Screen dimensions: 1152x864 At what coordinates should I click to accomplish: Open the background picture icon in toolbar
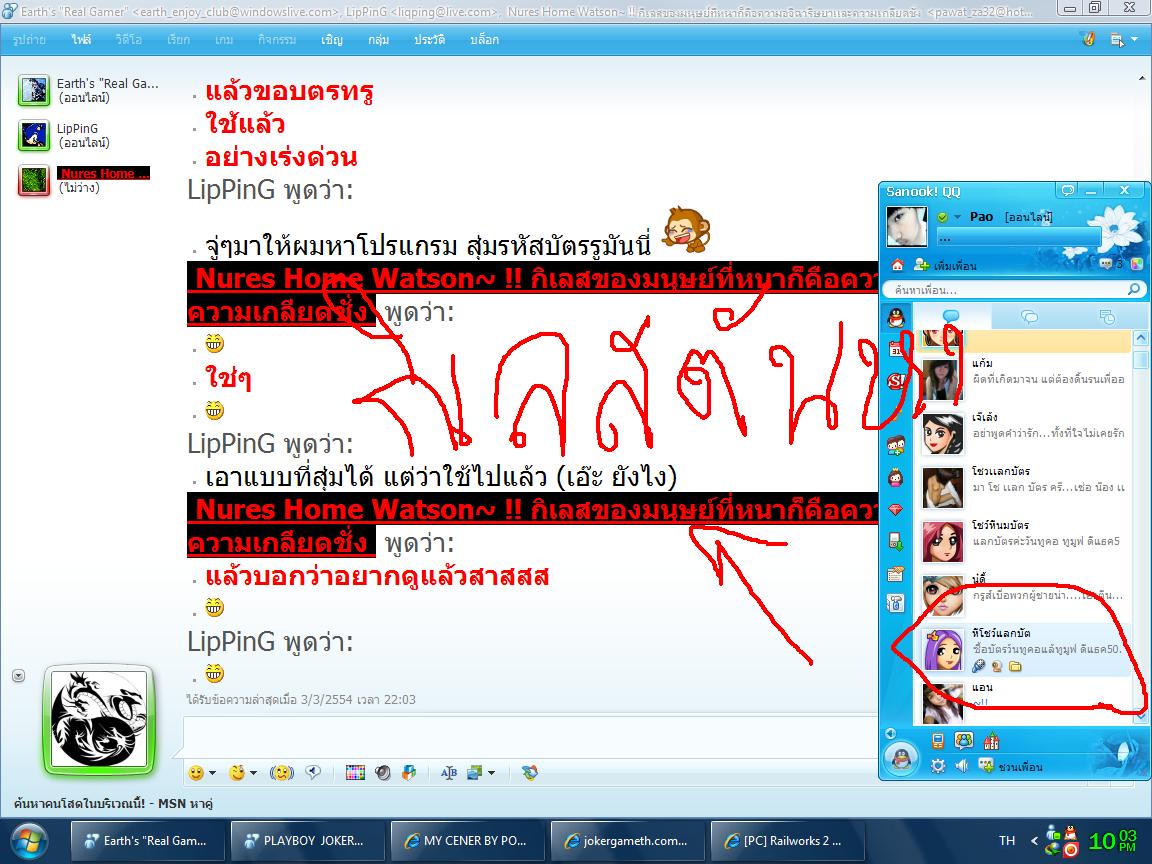point(475,773)
